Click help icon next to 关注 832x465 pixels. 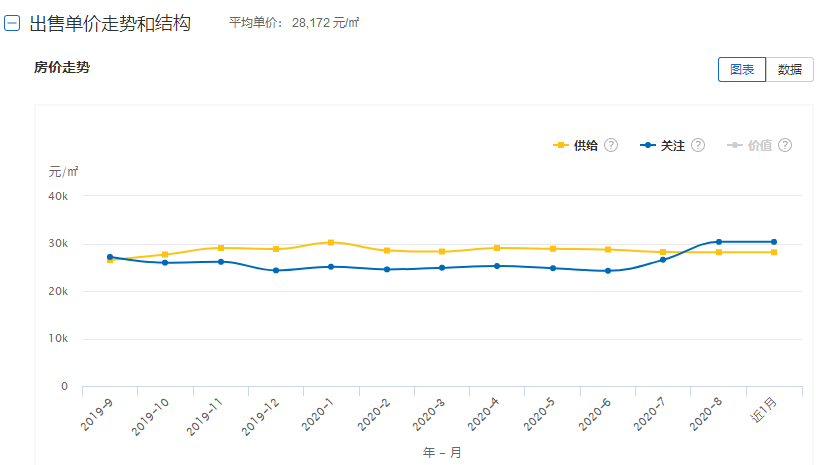[x=698, y=146]
